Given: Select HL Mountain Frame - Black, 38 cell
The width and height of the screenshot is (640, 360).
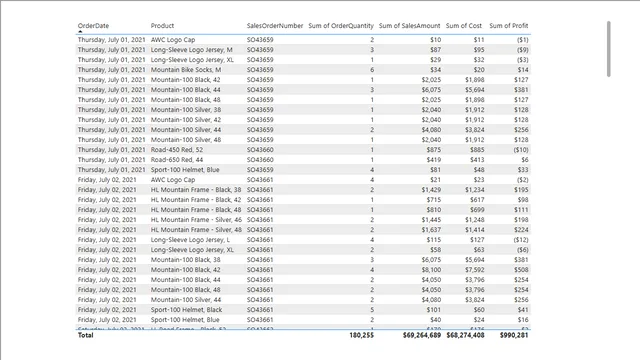Looking at the screenshot, I should click(x=196, y=190).
